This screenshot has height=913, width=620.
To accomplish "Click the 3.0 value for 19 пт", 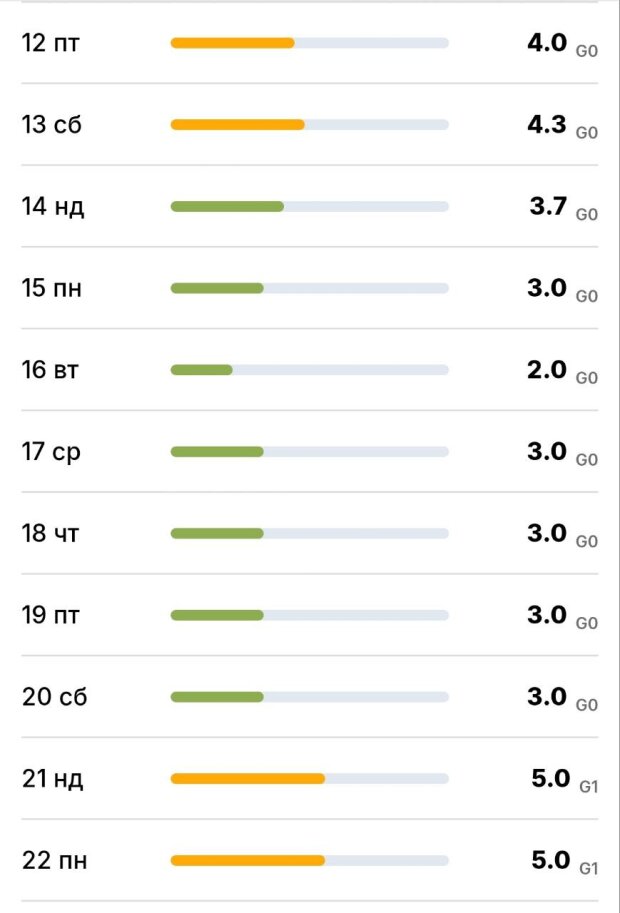I will tap(547, 615).
